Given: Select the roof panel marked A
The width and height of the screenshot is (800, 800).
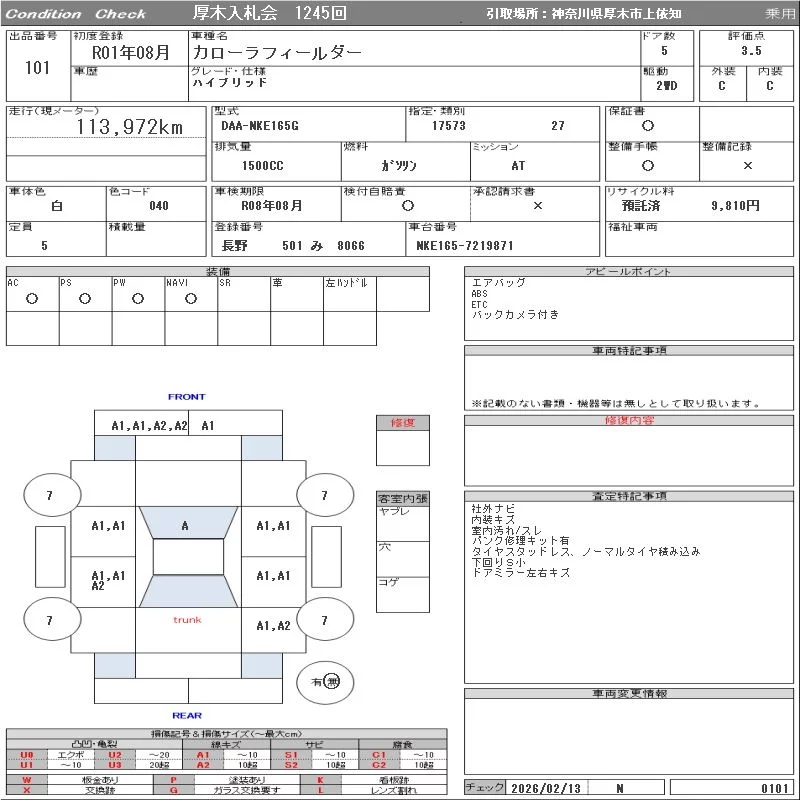Looking at the screenshot, I should pyautogui.click(x=185, y=525).
